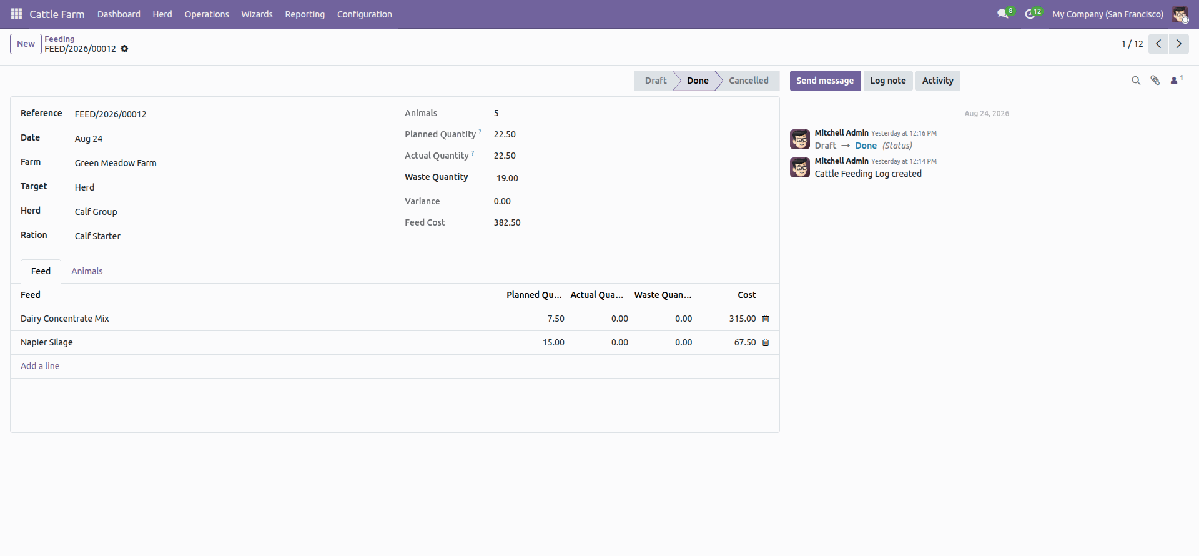
Task: Sort by Waste Quantity column header
Action: [663, 294]
